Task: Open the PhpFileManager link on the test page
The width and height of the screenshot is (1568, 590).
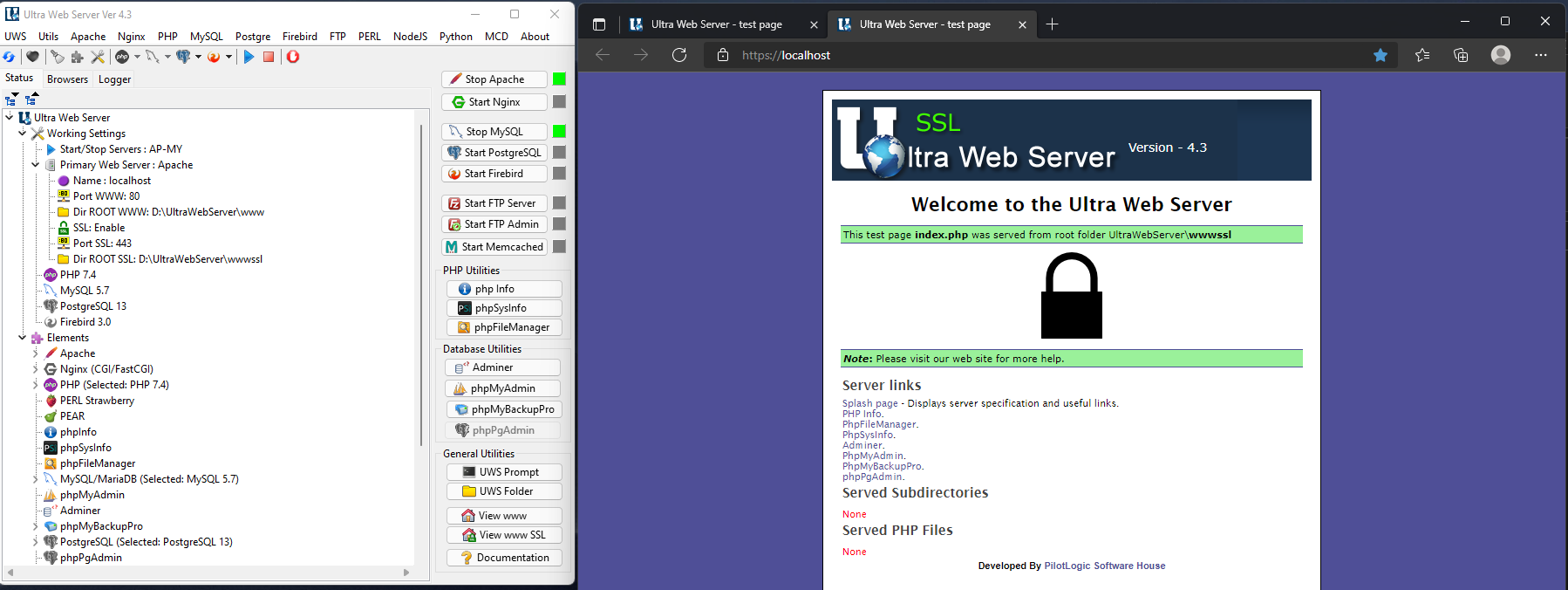Action: click(x=879, y=424)
